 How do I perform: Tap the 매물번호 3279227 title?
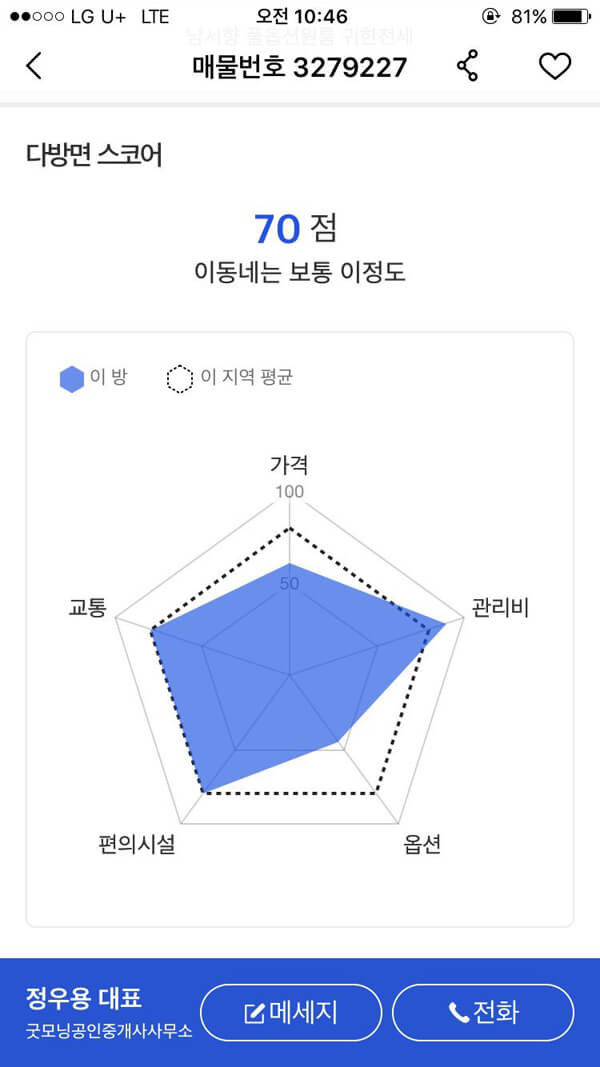pos(300,67)
